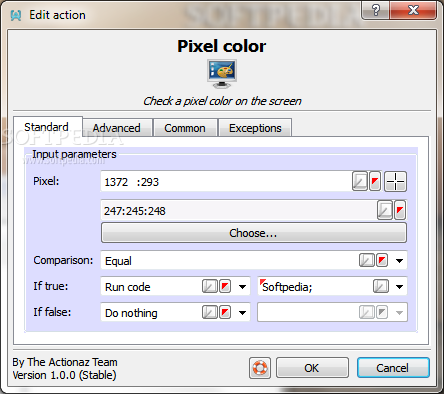Image resolution: width=444 pixels, height=394 pixels.
Task: Open editor icon in Do nothing field
Action: (x=210, y=312)
